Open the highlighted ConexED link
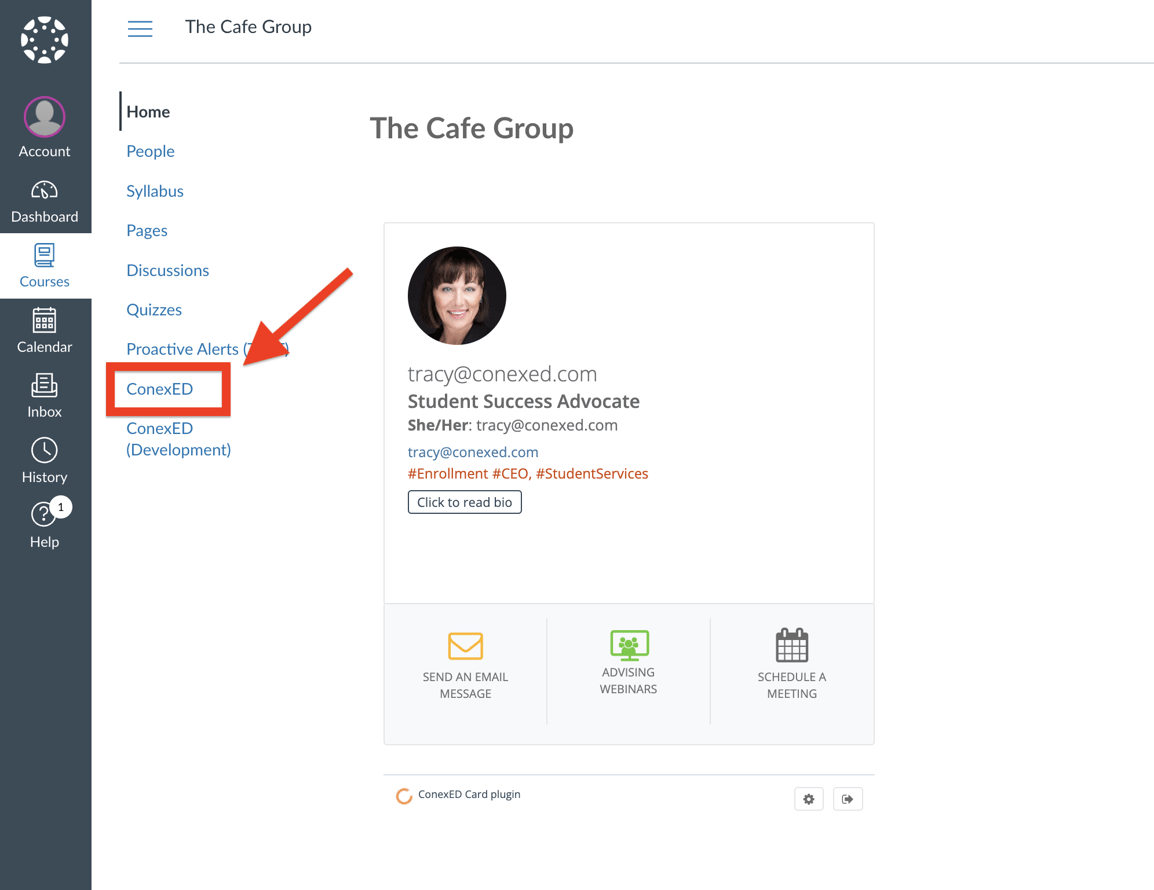The height and width of the screenshot is (890, 1154). (x=160, y=388)
